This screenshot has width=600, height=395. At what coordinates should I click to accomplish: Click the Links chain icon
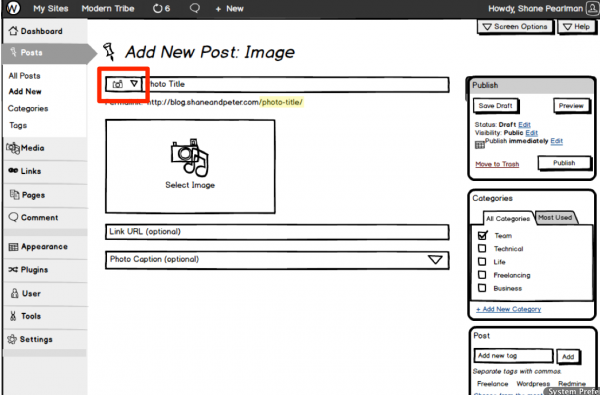pos(13,171)
